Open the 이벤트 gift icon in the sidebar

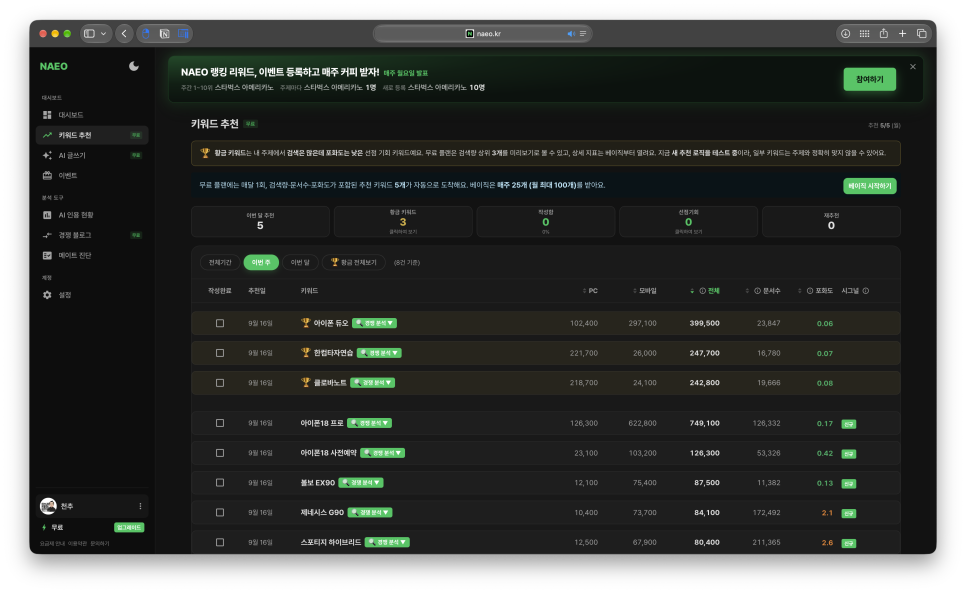click(x=47, y=175)
